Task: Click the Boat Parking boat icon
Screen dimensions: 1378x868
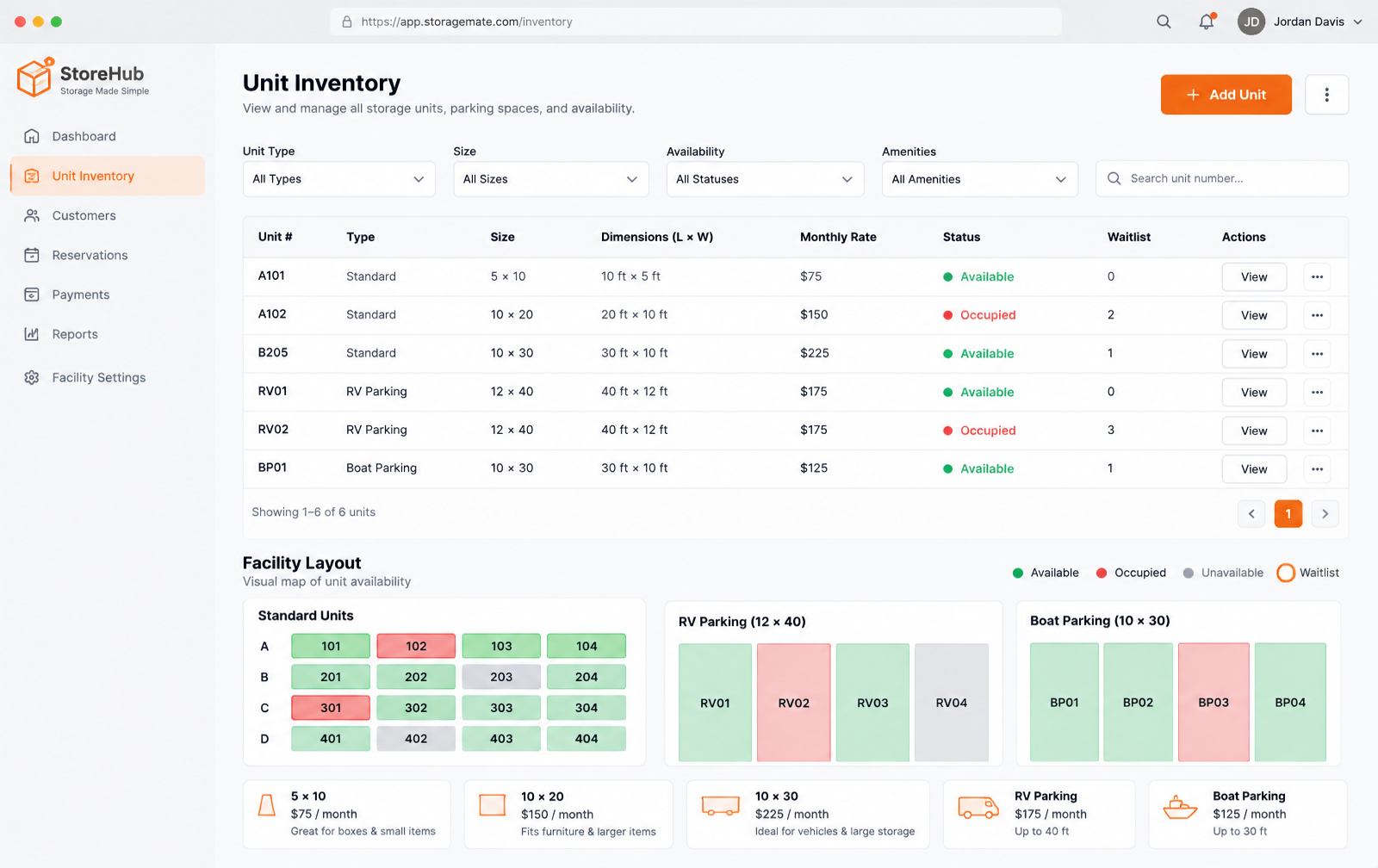Action: (x=1180, y=807)
